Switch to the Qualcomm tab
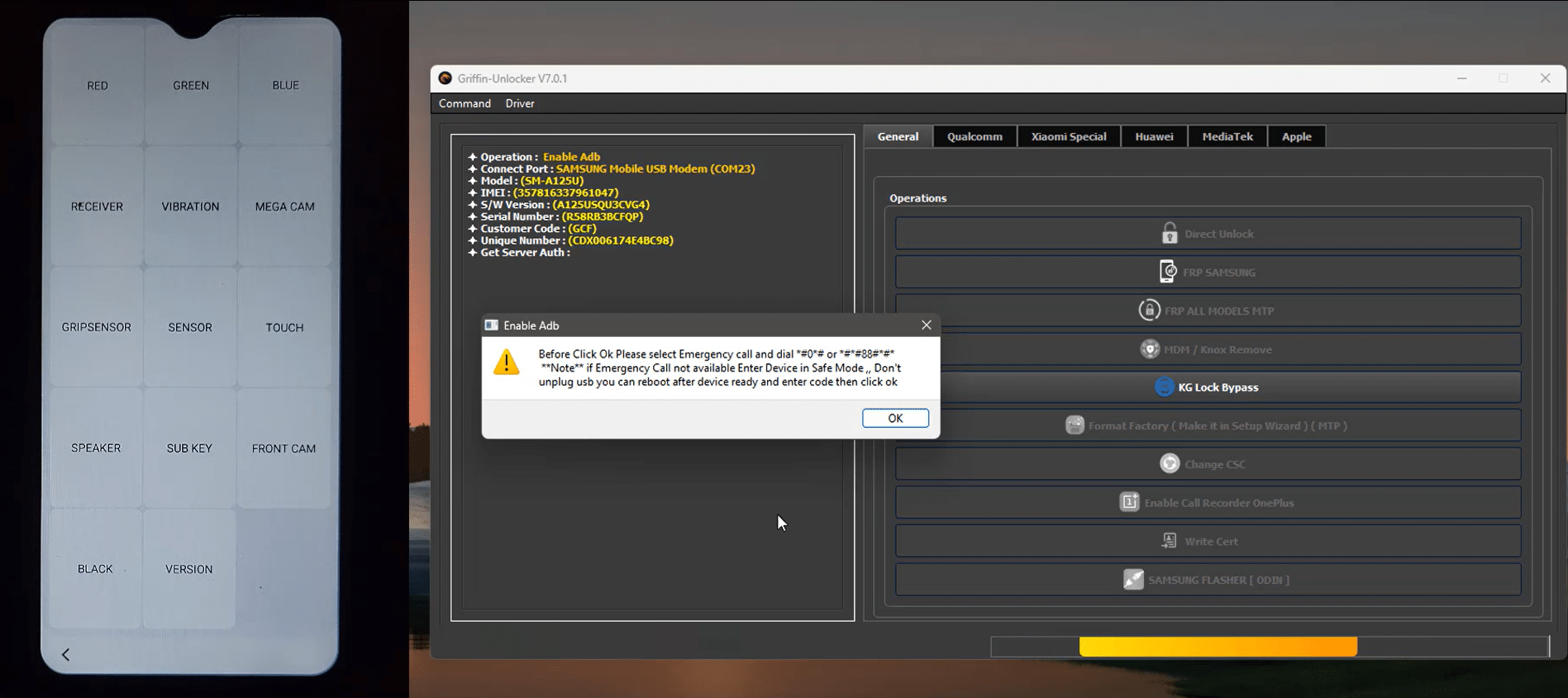The width and height of the screenshot is (1568, 698). click(975, 136)
